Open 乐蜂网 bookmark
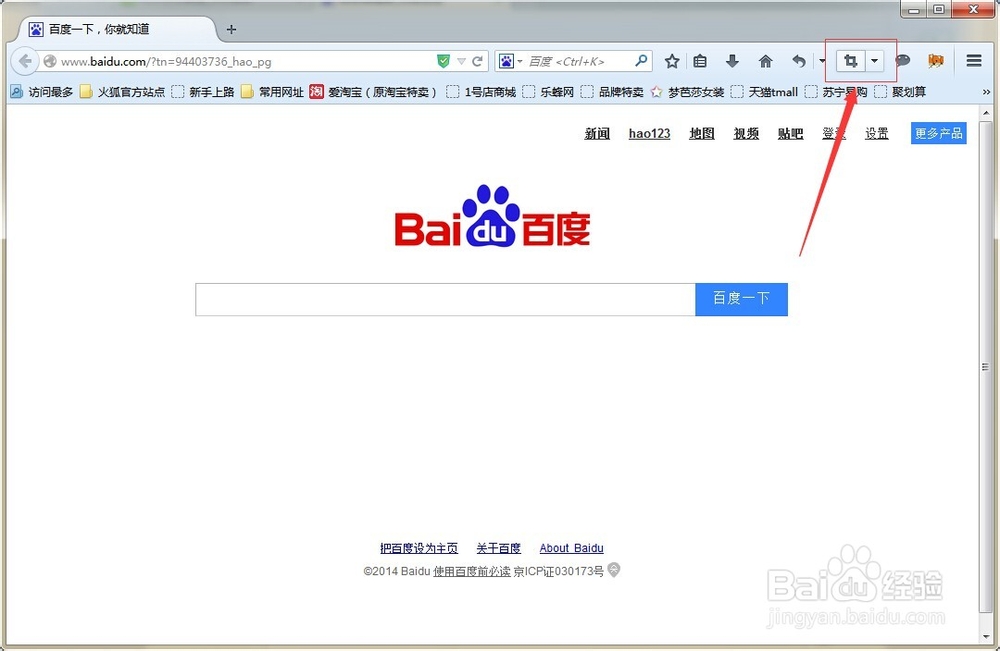This screenshot has height=651, width=1000. (x=548, y=92)
